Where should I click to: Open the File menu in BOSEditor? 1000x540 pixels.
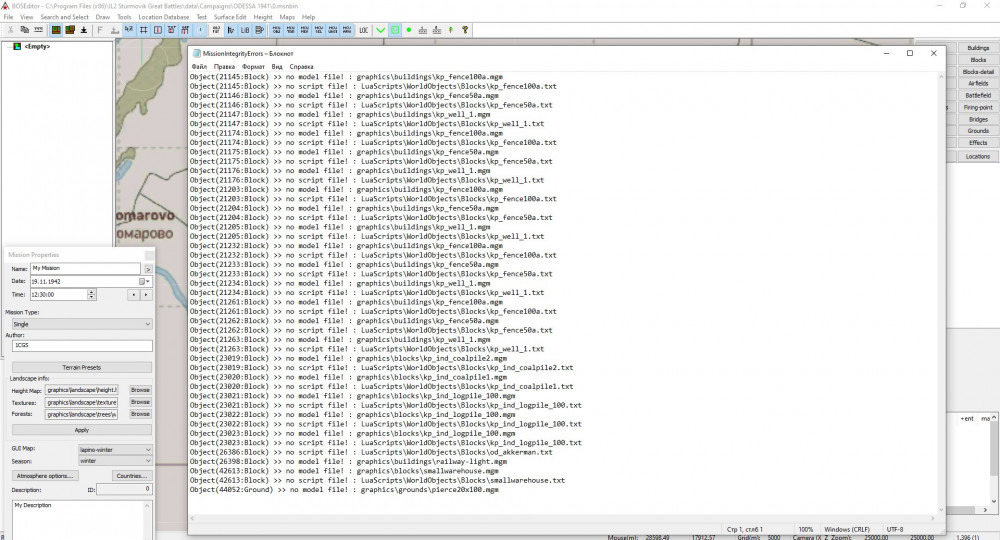click(x=8, y=17)
